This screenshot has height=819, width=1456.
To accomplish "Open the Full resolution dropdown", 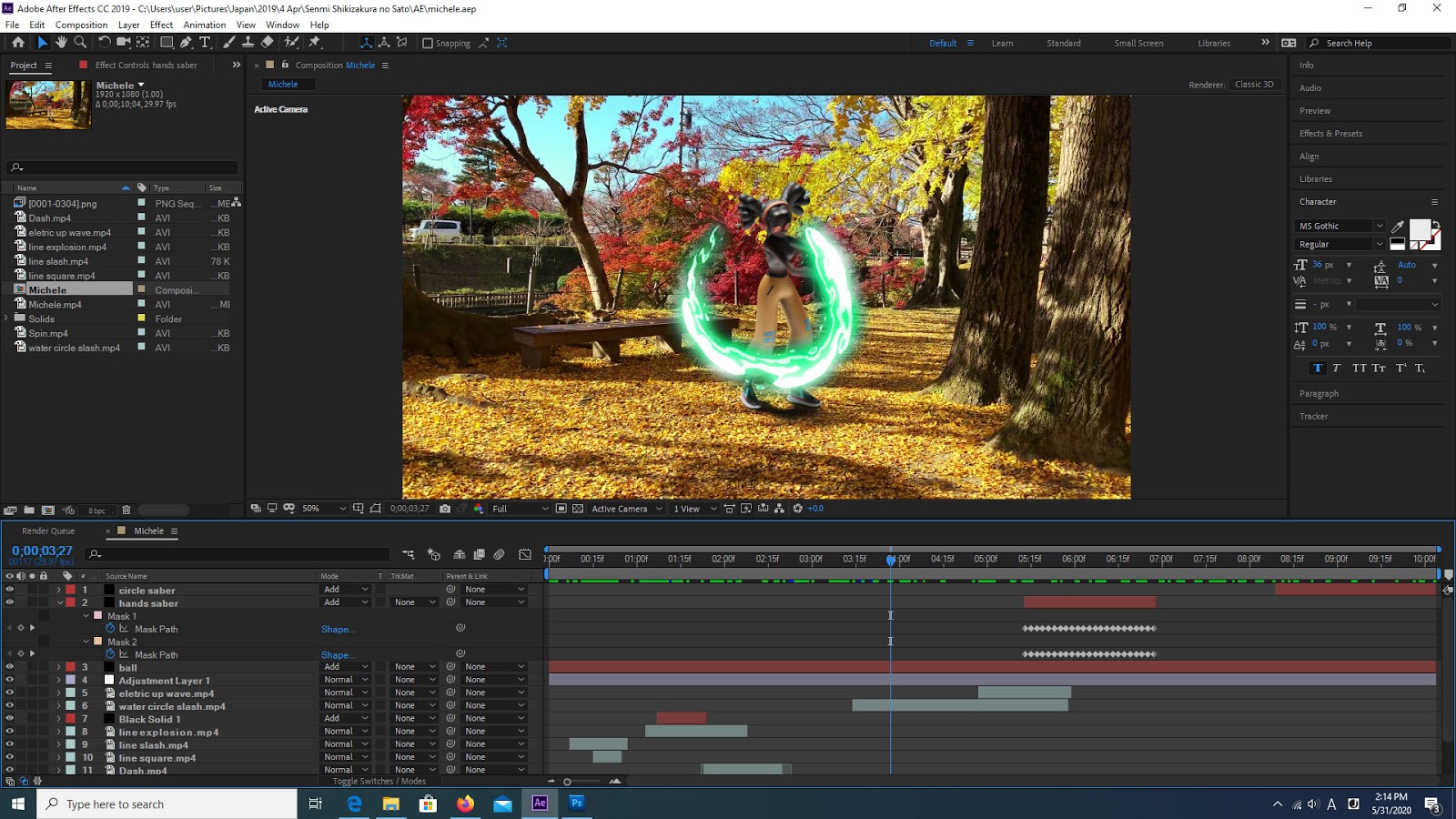I will coord(521,509).
